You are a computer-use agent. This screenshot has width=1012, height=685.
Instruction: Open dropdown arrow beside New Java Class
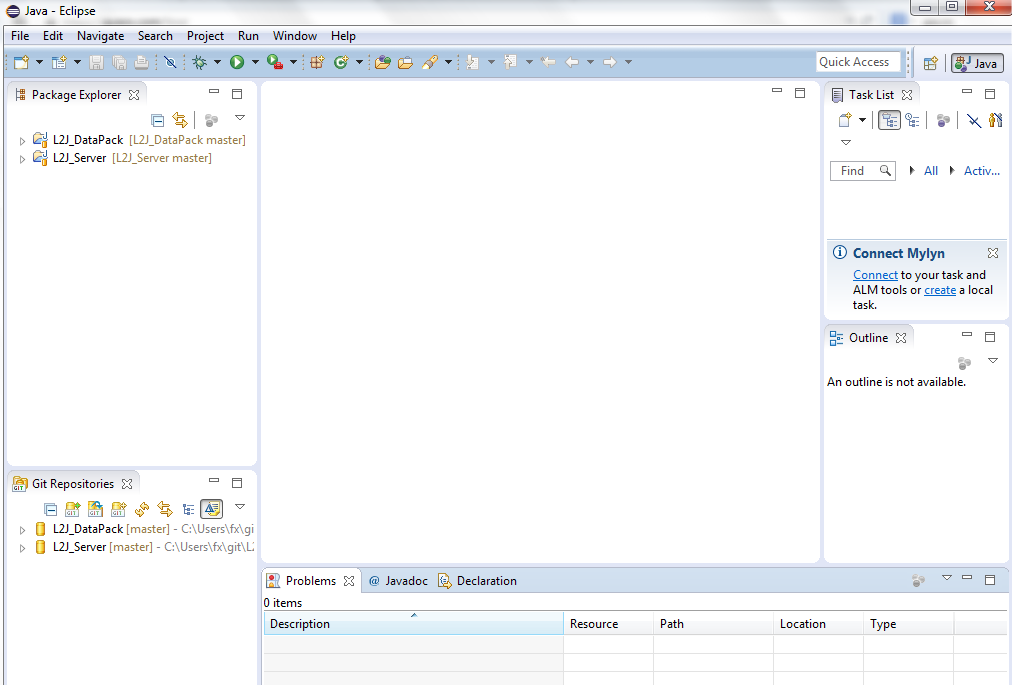[x=359, y=62]
